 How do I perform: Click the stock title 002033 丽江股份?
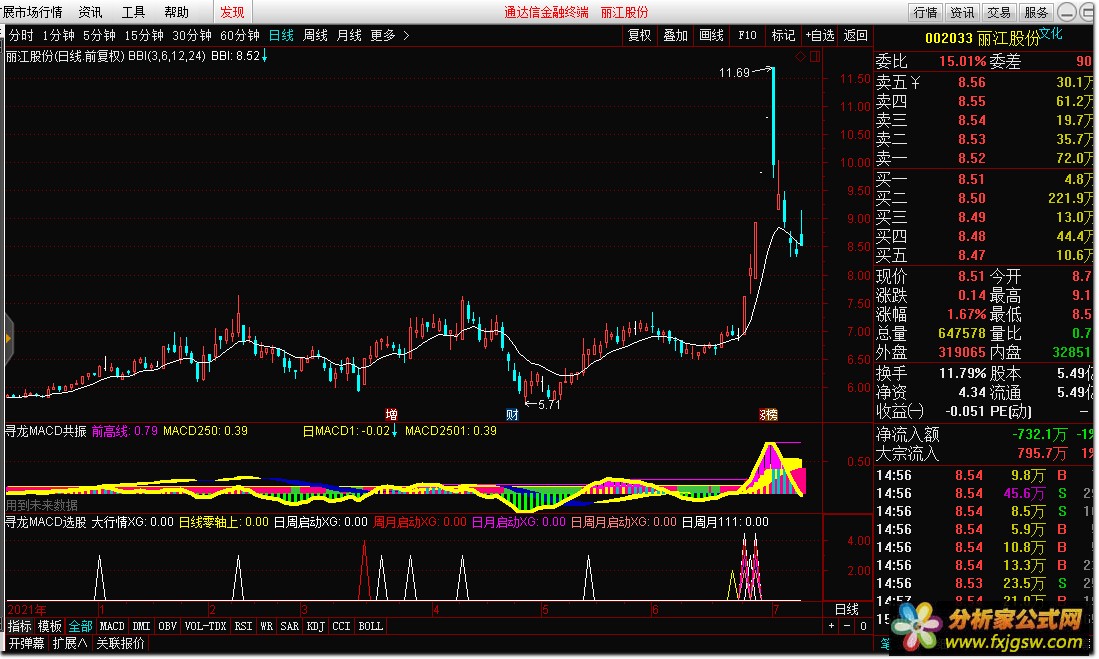982,39
